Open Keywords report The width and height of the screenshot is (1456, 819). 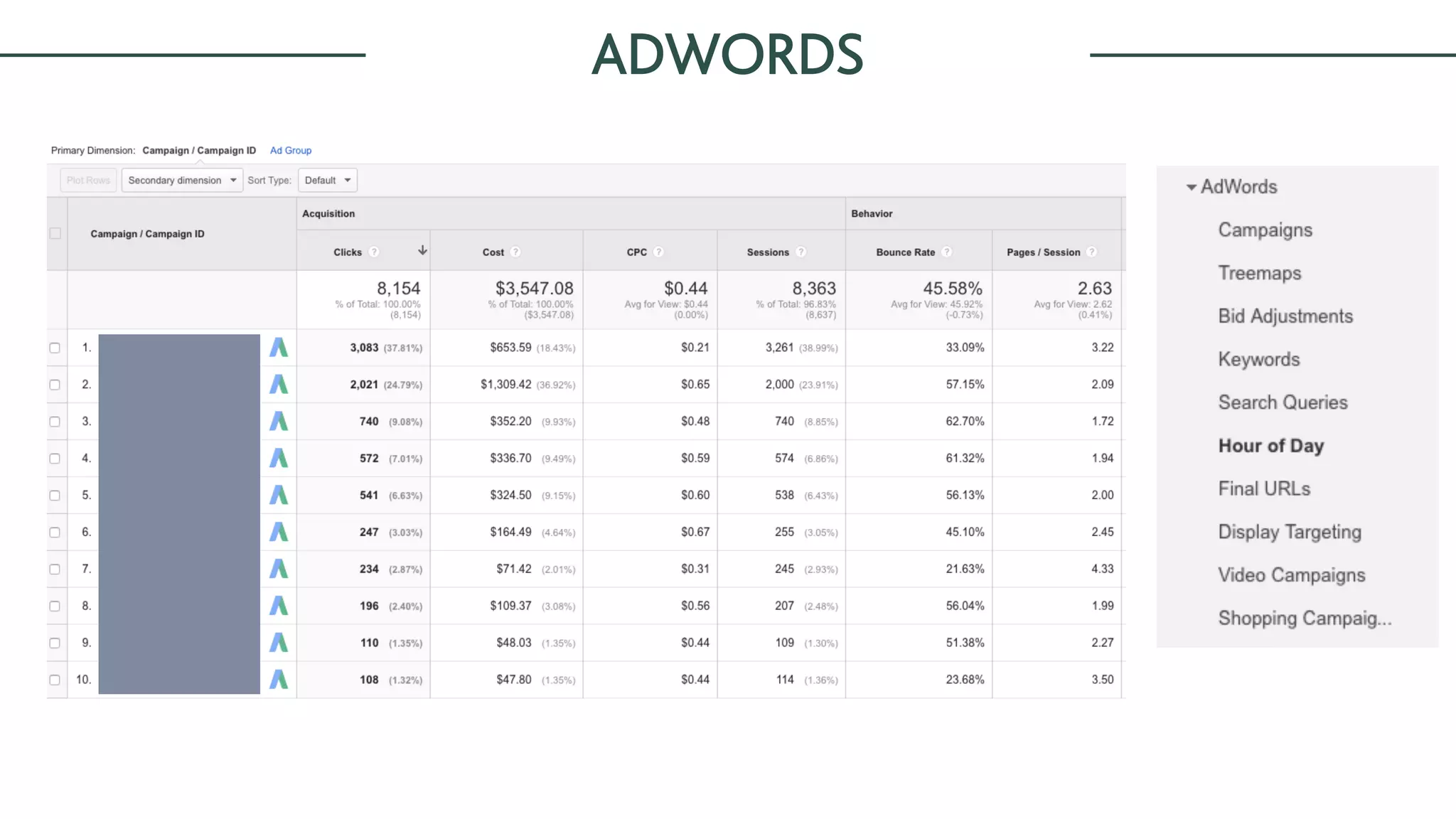click(x=1258, y=360)
